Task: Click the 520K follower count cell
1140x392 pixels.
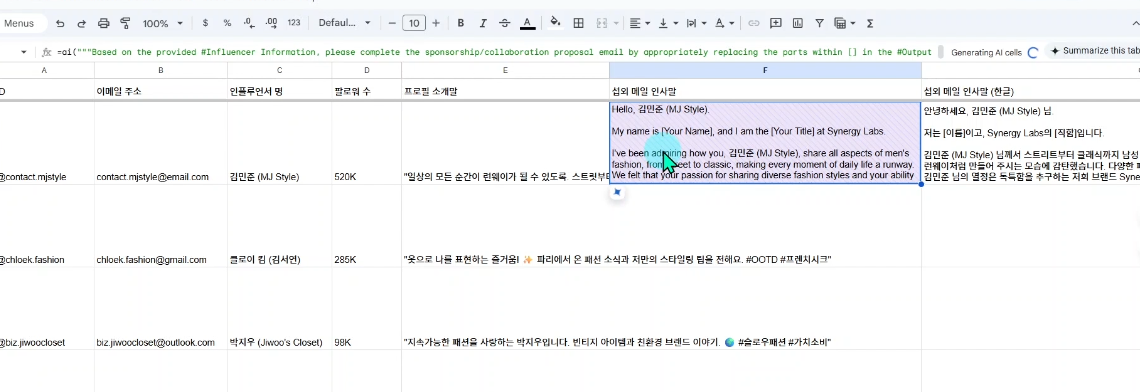Action: pos(366,143)
